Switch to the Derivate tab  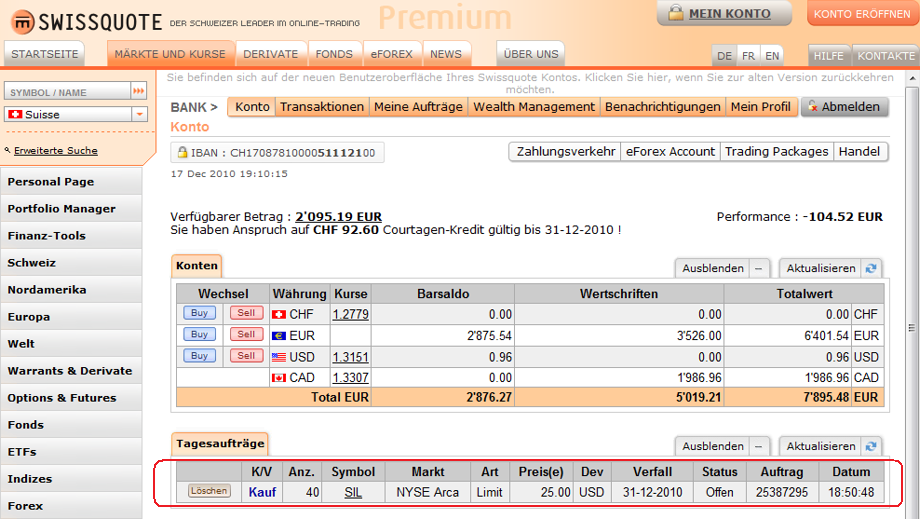[x=270, y=54]
